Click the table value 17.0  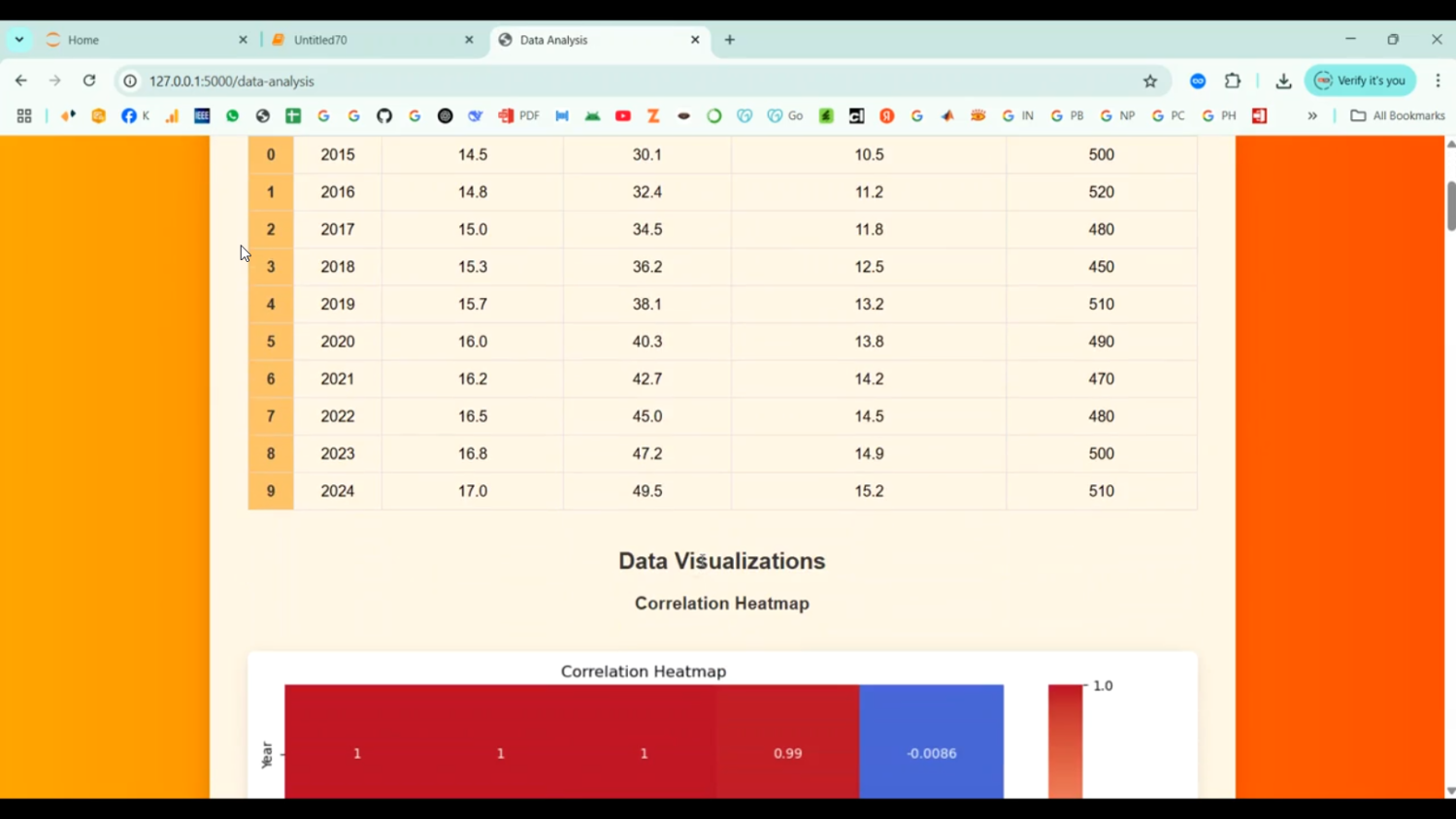[473, 491]
